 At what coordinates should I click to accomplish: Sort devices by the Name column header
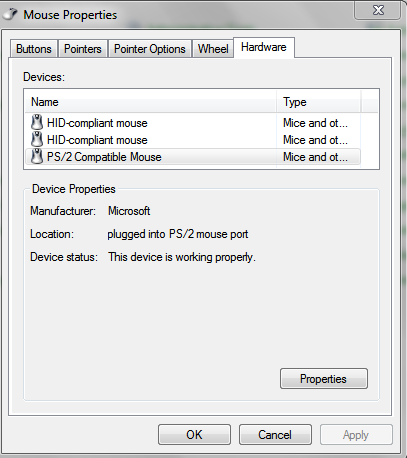coord(150,102)
